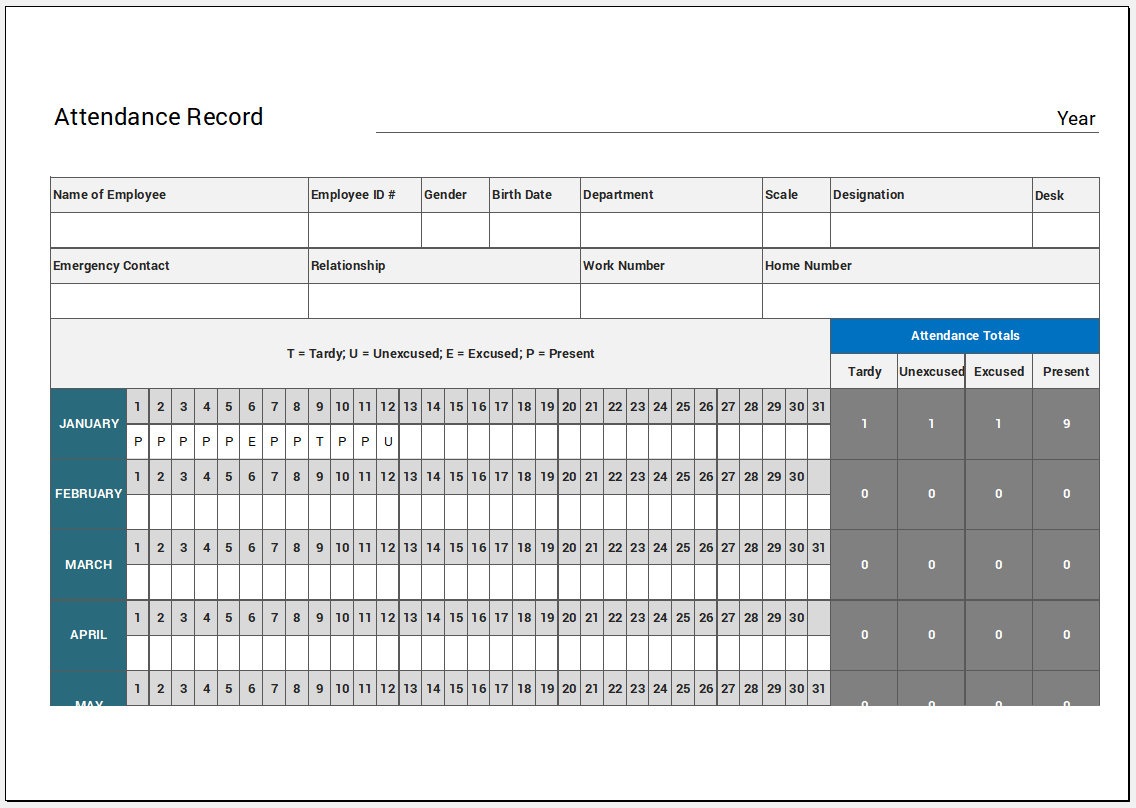The width and height of the screenshot is (1136, 808).
Task: Click the attendance code legend text
Action: [x=440, y=354]
